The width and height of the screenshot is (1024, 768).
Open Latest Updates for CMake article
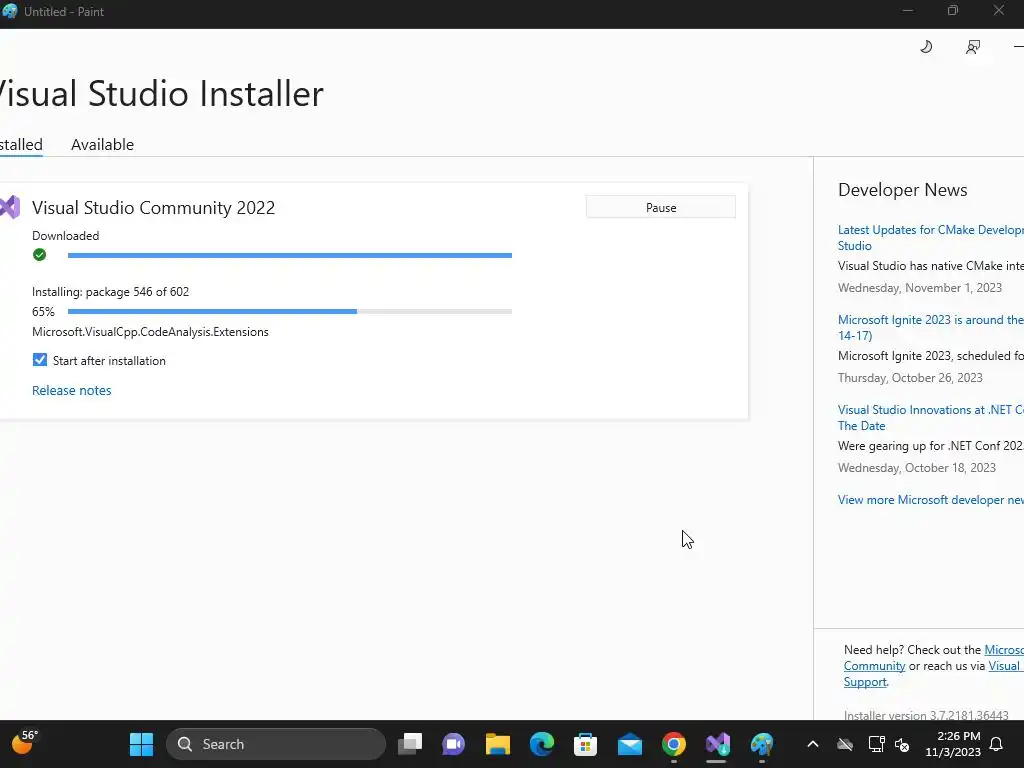coord(931,238)
